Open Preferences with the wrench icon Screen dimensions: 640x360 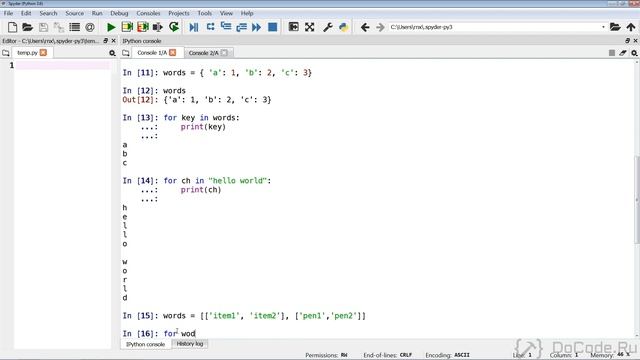327,27
